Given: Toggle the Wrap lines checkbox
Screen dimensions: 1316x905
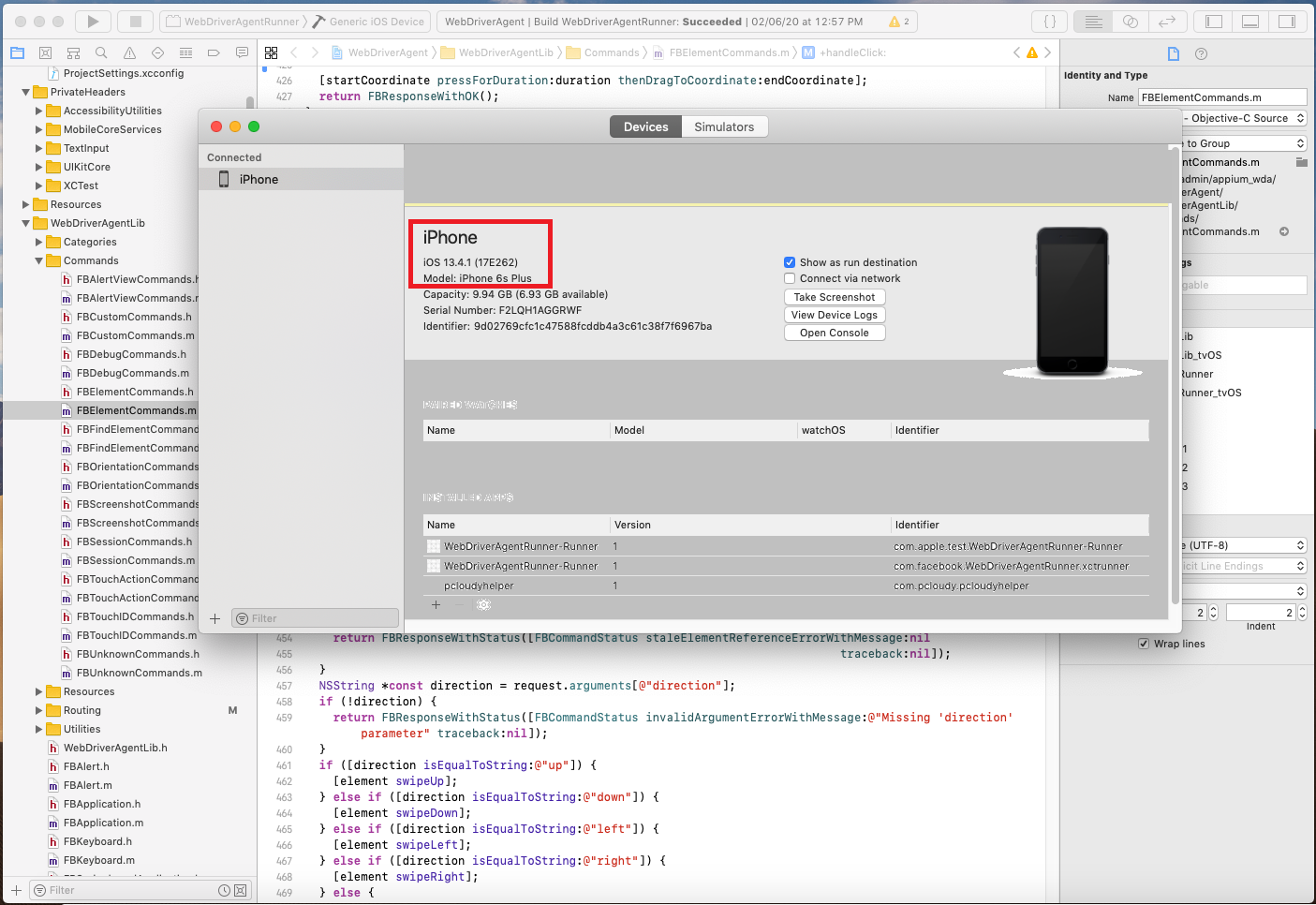Looking at the screenshot, I should pos(1144,644).
